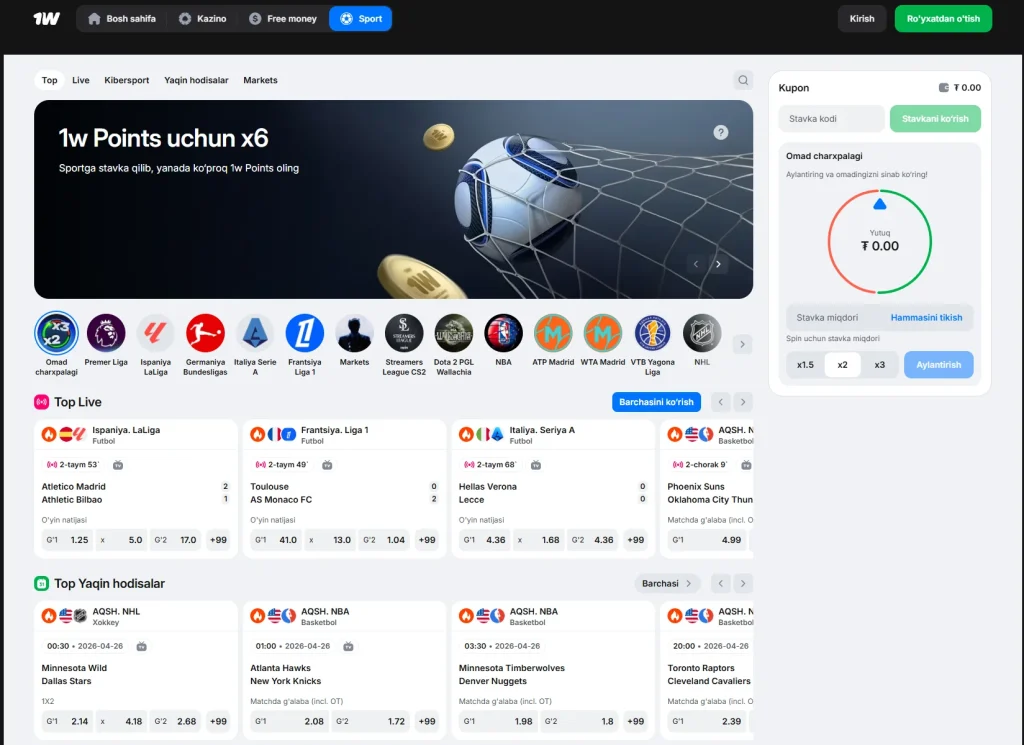Go to previous banner slide
Viewport: 1024px width, 745px height.
tap(696, 264)
